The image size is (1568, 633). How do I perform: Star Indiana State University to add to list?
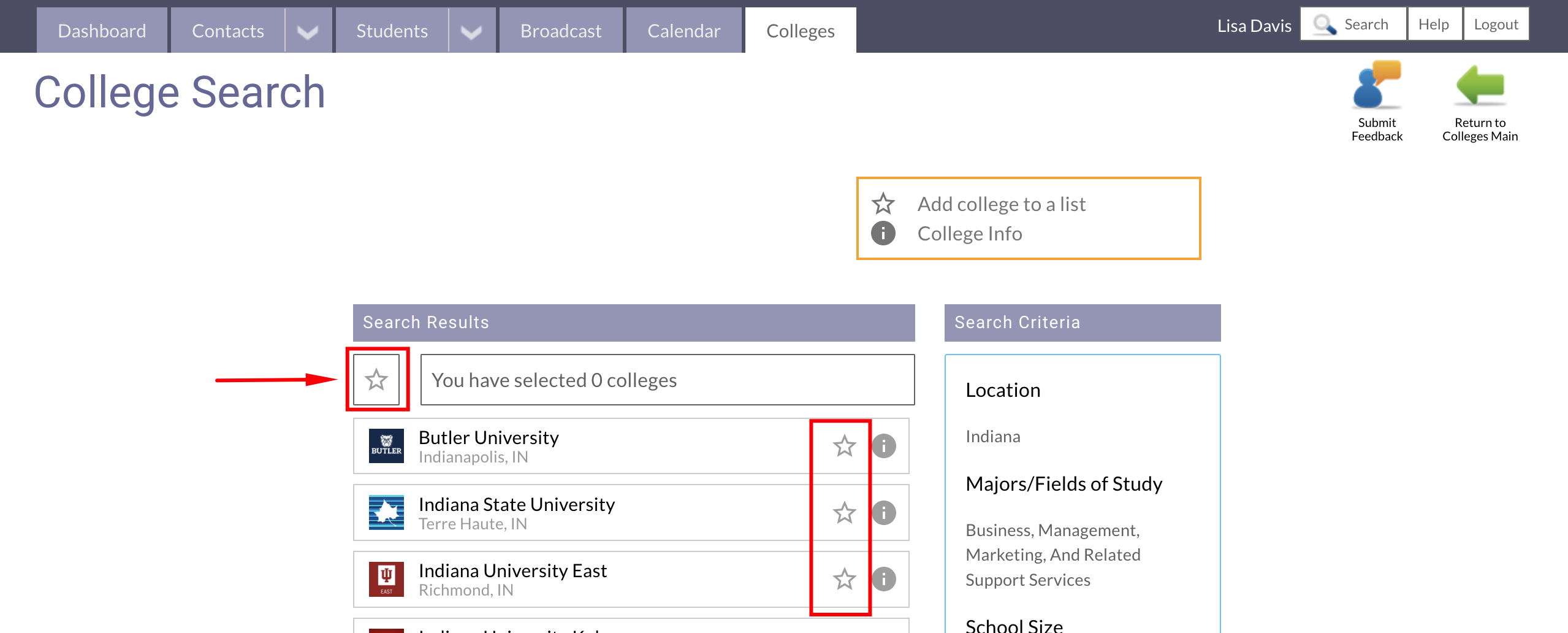pyautogui.click(x=844, y=512)
